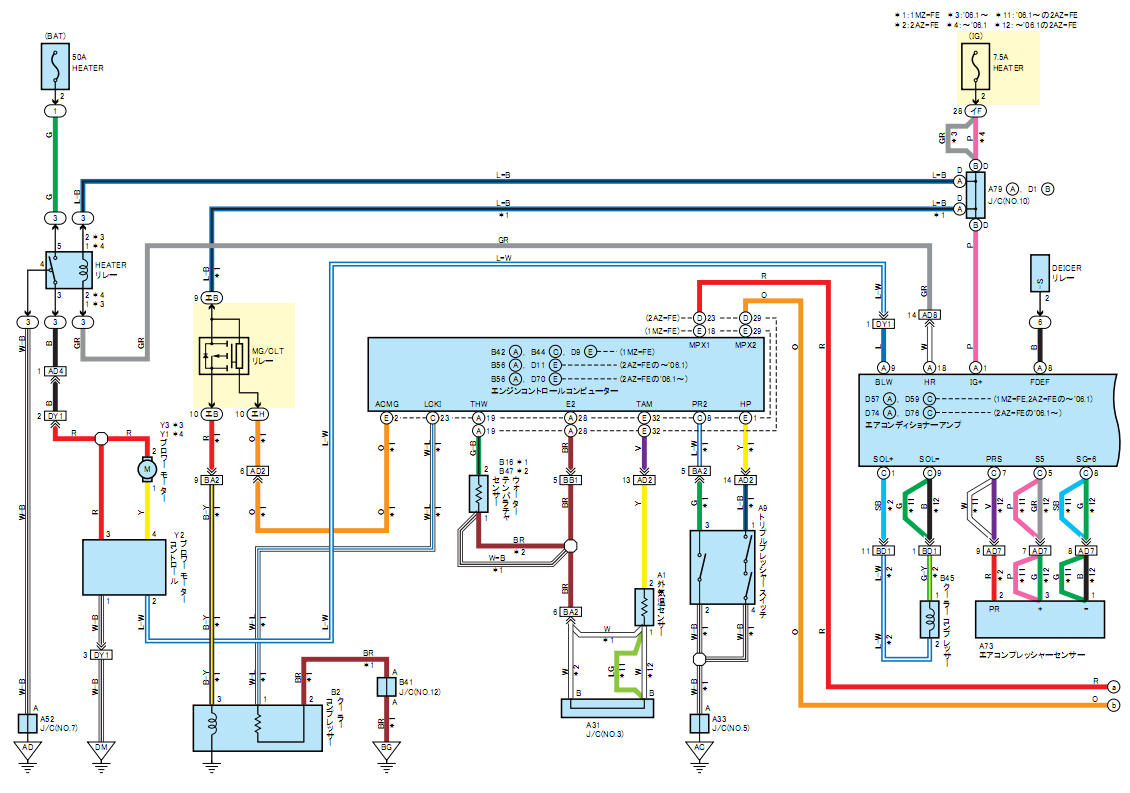
Task: Select the MG/CLT relay symbol
Action: [x=224, y=355]
